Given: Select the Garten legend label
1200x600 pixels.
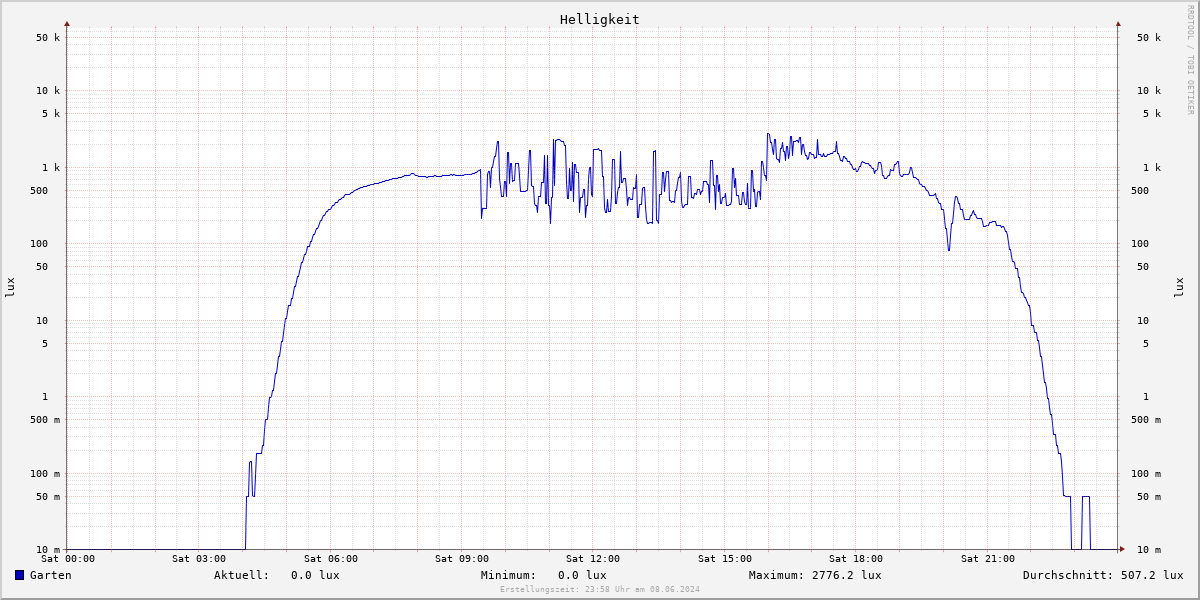Looking at the screenshot, I should [x=51, y=575].
